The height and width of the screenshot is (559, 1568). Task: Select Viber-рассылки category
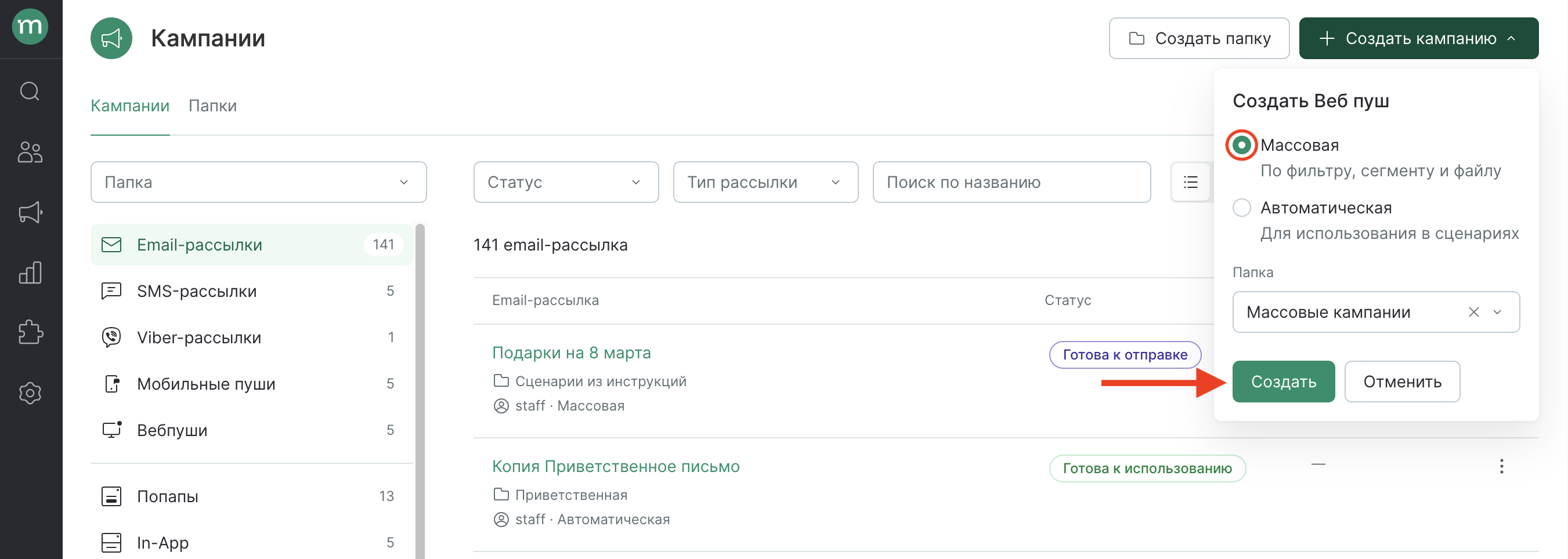251,337
